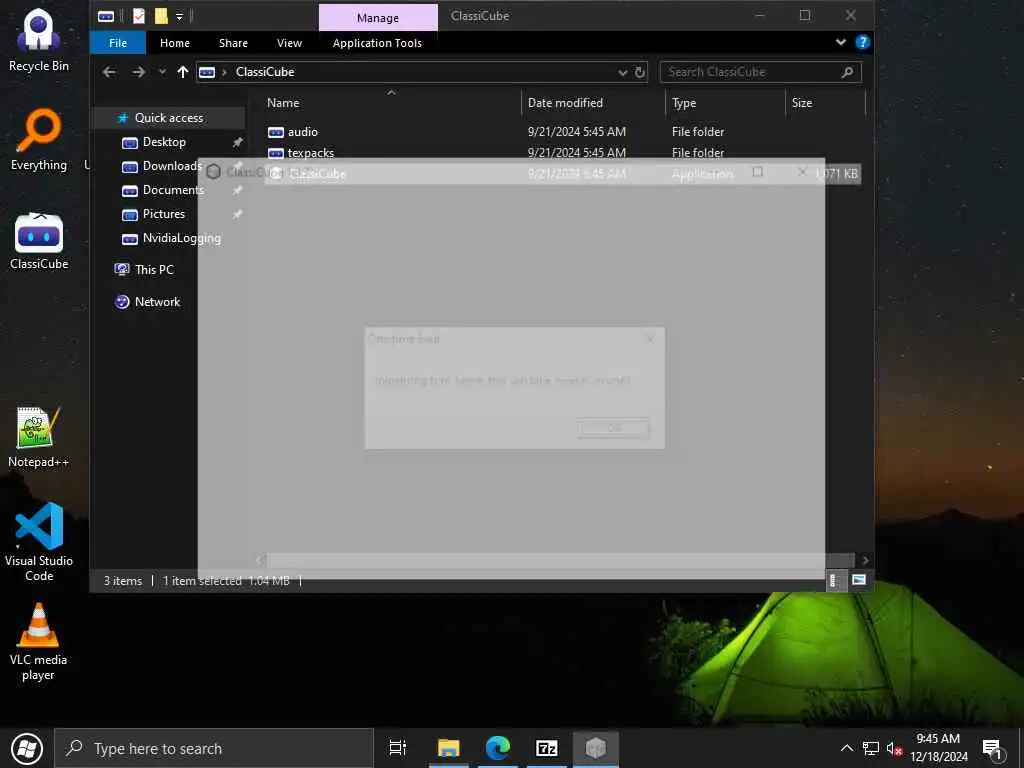The height and width of the screenshot is (768, 1024).
Task: Open network status from the system tray
Action: (x=871, y=748)
